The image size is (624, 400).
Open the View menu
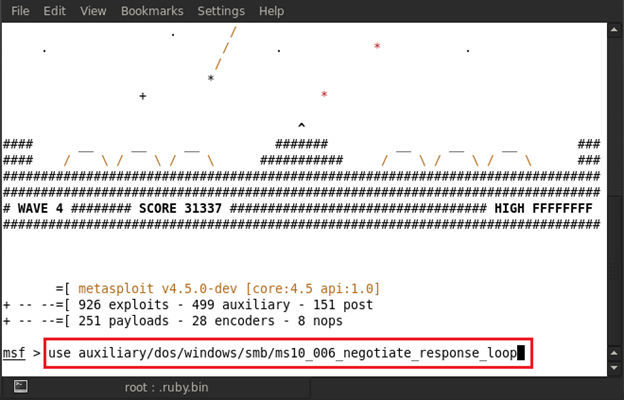[x=92, y=11]
